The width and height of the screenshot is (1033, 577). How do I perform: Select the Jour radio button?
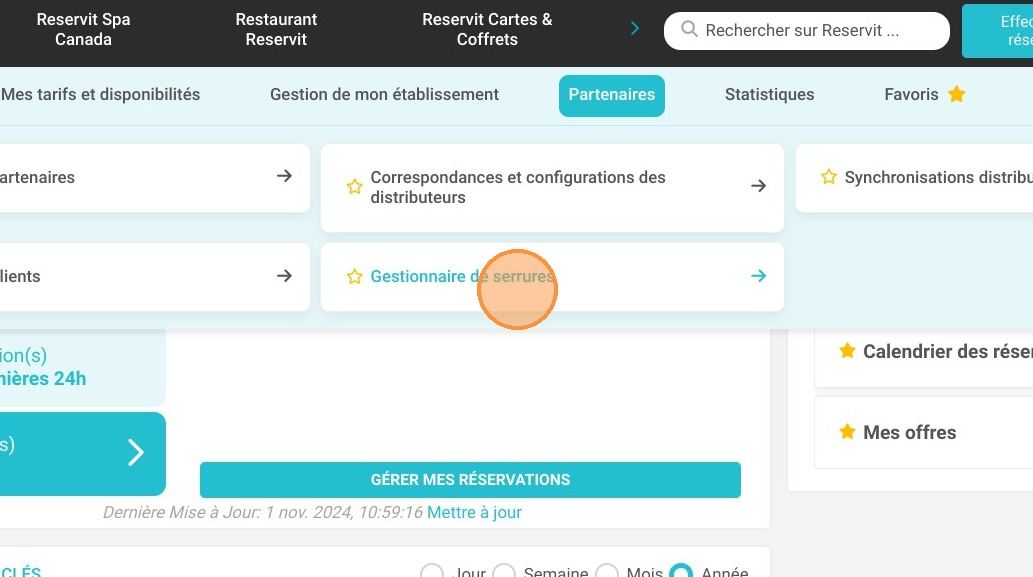pyautogui.click(x=432, y=572)
